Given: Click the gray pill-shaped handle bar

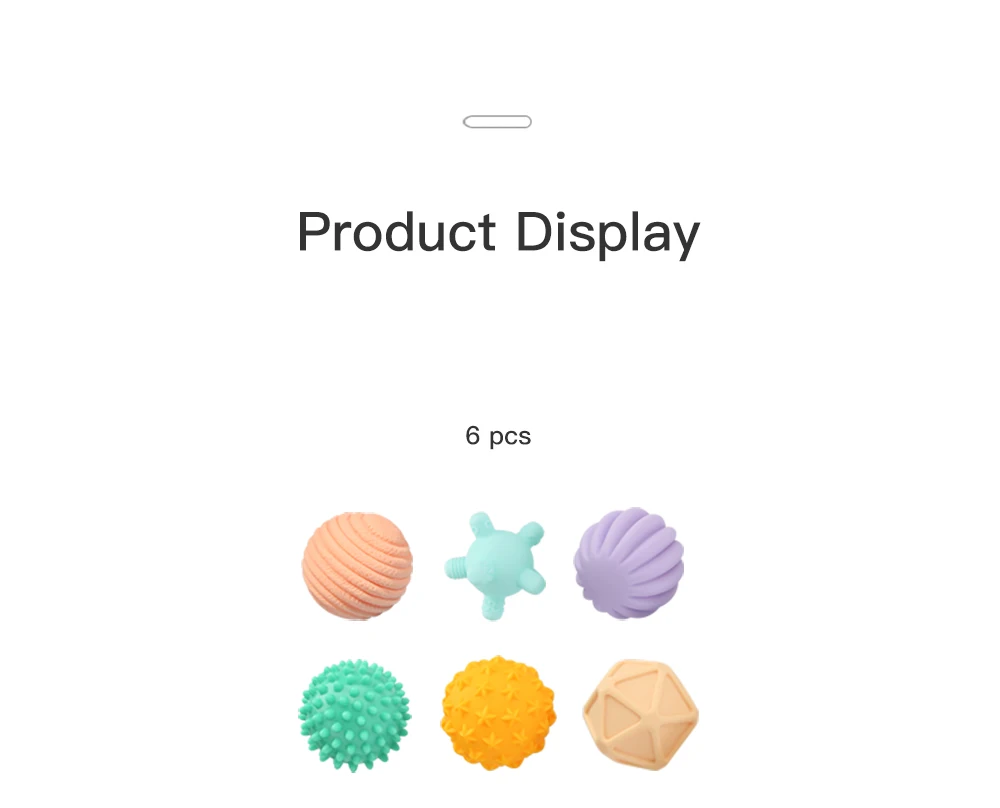Looking at the screenshot, I should (x=497, y=122).
